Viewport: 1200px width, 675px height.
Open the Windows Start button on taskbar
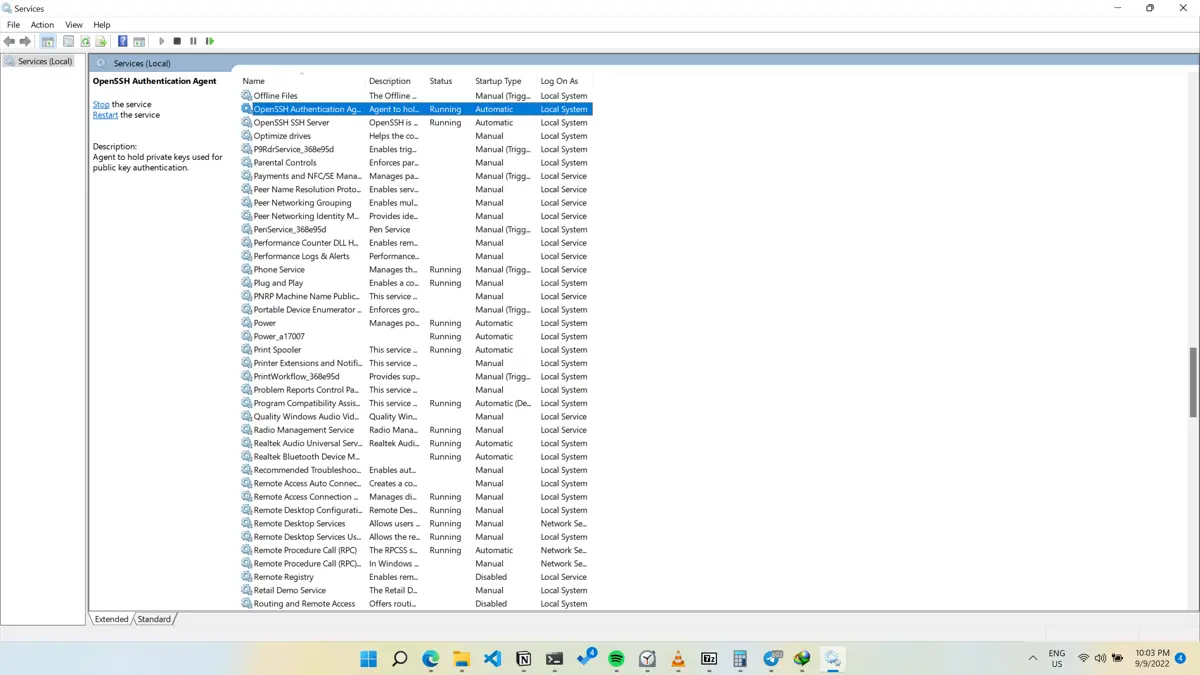pyautogui.click(x=368, y=658)
